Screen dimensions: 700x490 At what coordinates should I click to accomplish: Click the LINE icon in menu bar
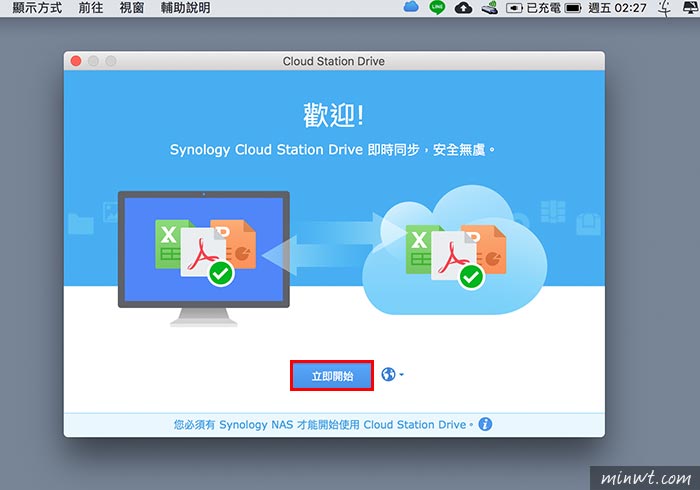pos(437,8)
